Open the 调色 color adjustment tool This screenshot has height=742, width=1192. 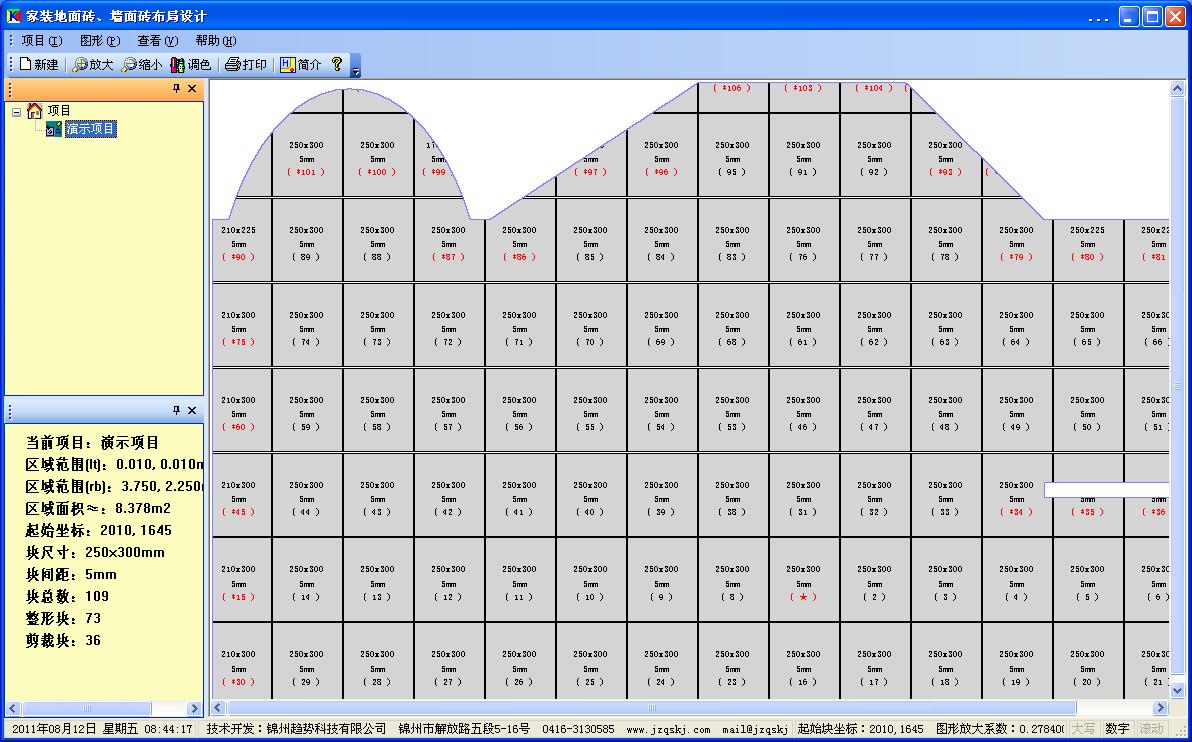click(x=179, y=65)
